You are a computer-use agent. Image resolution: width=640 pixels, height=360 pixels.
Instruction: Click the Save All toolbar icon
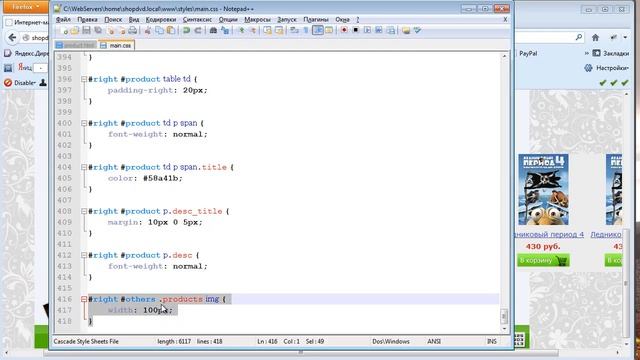coord(98,30)
